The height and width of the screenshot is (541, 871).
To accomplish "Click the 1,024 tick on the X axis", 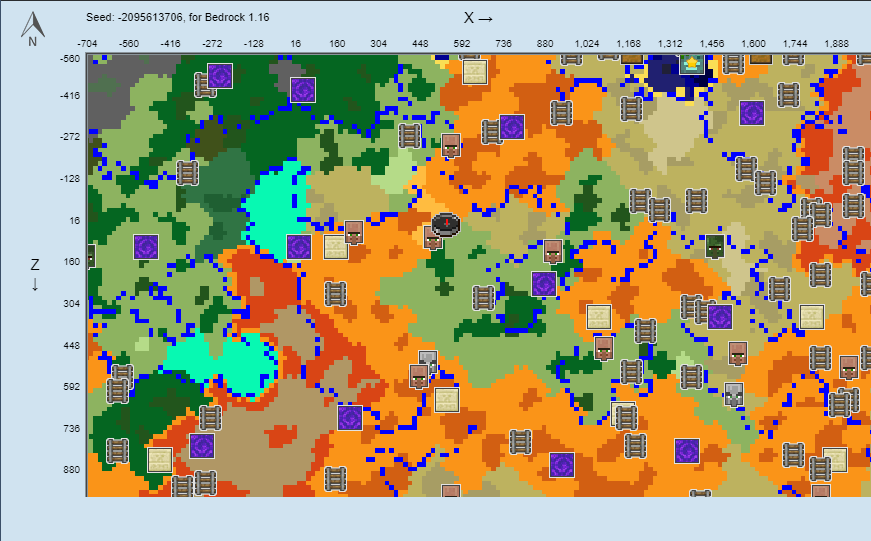I will (x=587, y=44).
